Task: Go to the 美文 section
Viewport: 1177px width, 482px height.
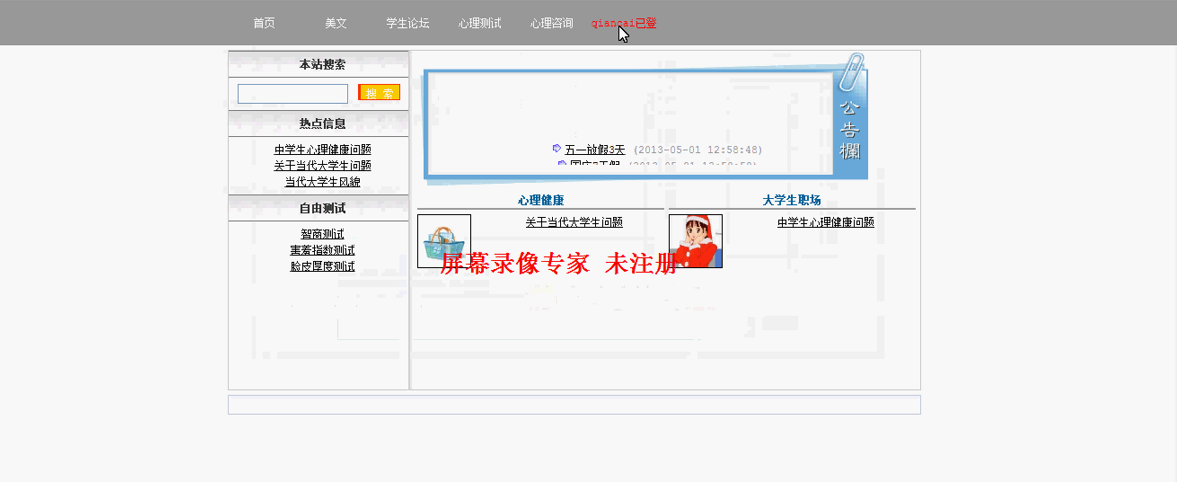Action: click(336, 23)
